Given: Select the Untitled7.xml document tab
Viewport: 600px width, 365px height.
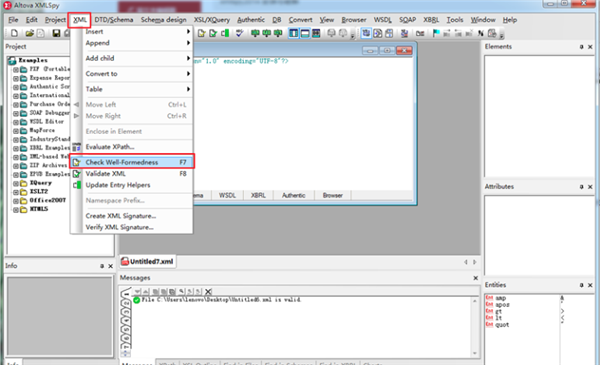Looking at the screenshot, I should pyautogui.click(x=148, y=262).
